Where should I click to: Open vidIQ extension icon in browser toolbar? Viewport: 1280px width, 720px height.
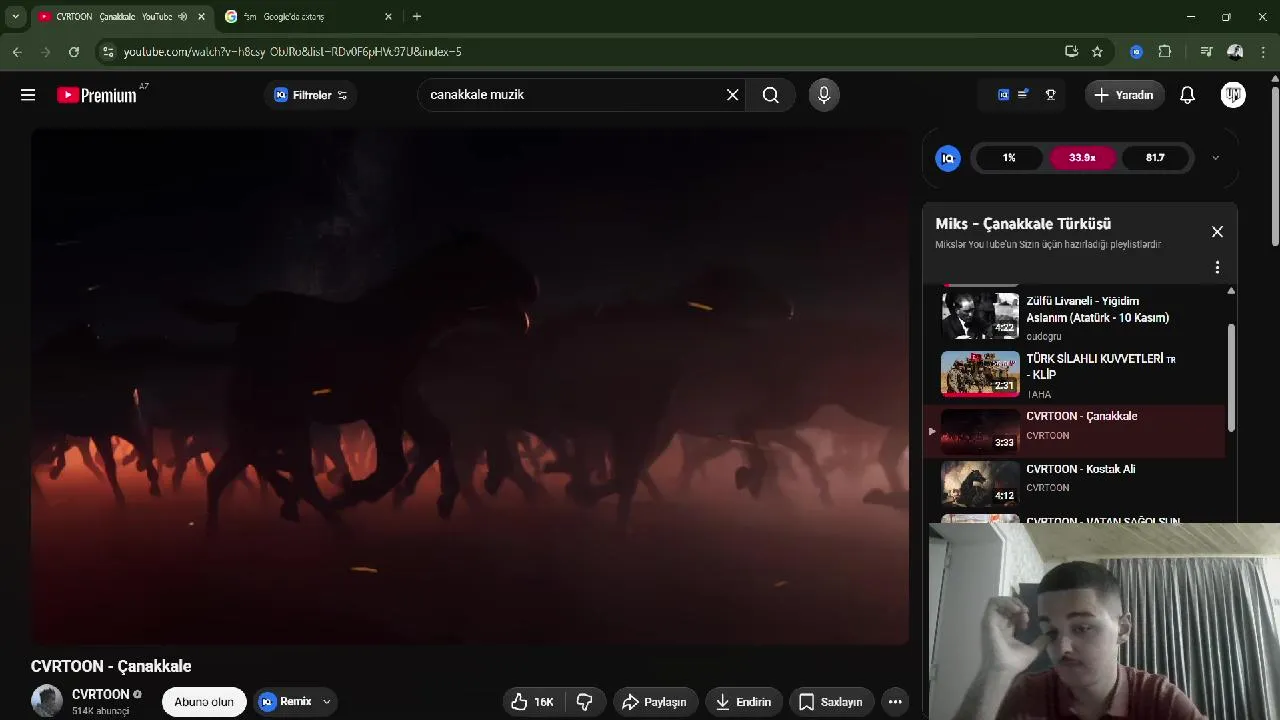1136,52
